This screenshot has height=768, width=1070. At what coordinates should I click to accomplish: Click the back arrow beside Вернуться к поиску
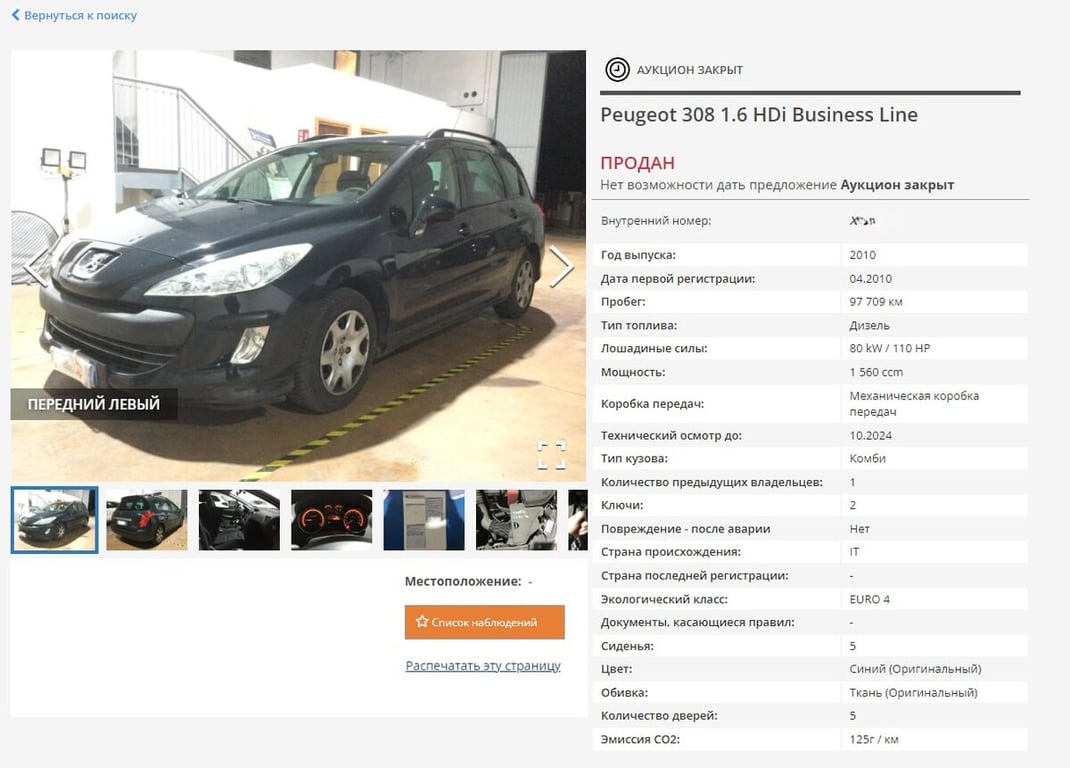pos(16,14)
